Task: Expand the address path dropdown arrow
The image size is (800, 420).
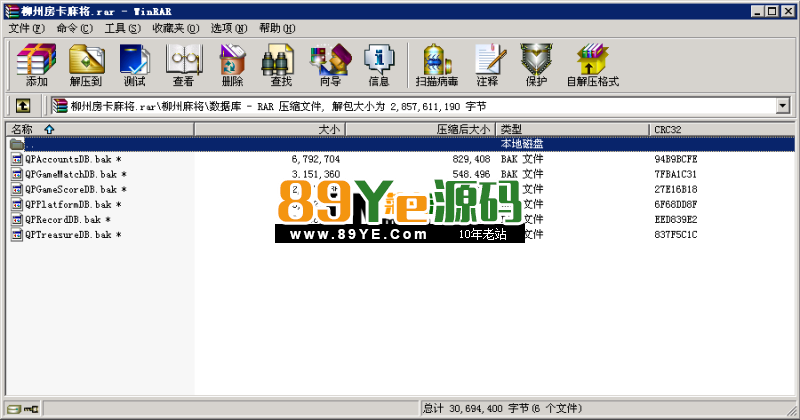Action: pos(783,106)
